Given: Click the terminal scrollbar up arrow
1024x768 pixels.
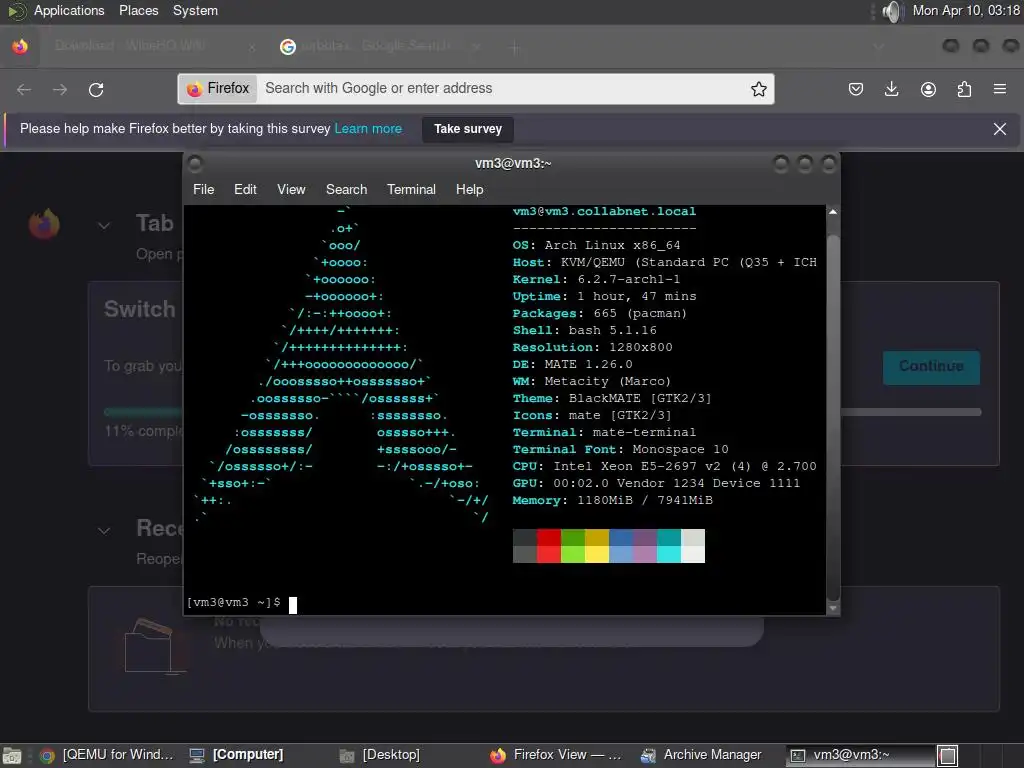Looking at the screenshot, I should (833, 212).
